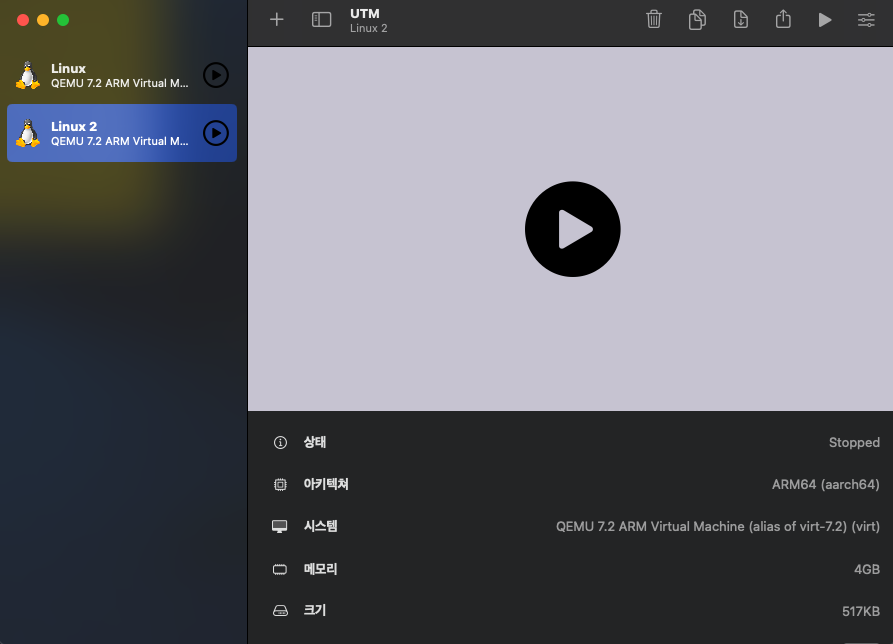The width and height of the screenshot is (893, 644).
Task: Clone the VM using the duplicate icon
Action: 697,19
